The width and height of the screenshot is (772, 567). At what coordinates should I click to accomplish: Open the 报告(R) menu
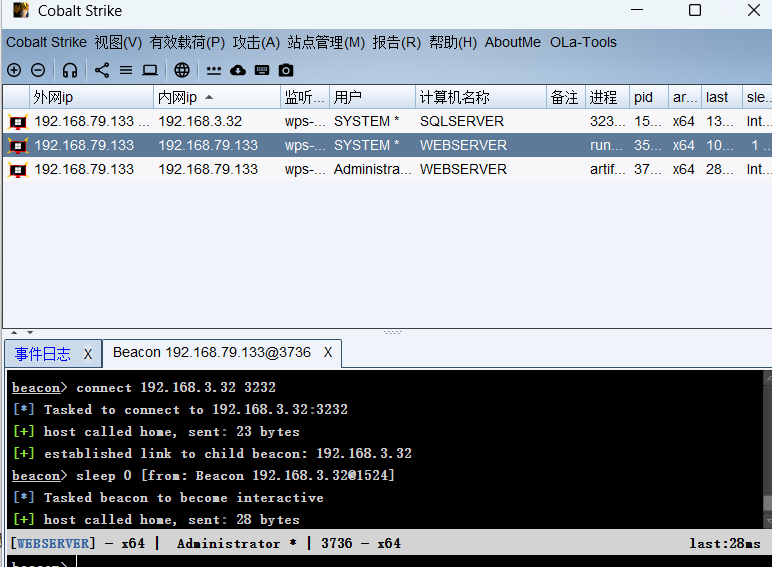click(396, 42)
